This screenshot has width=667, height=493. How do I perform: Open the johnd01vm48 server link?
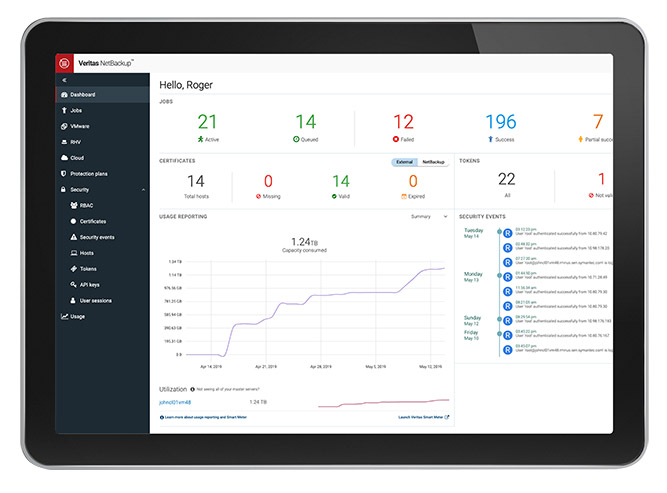pyautogui.click(x=178, y=401)
